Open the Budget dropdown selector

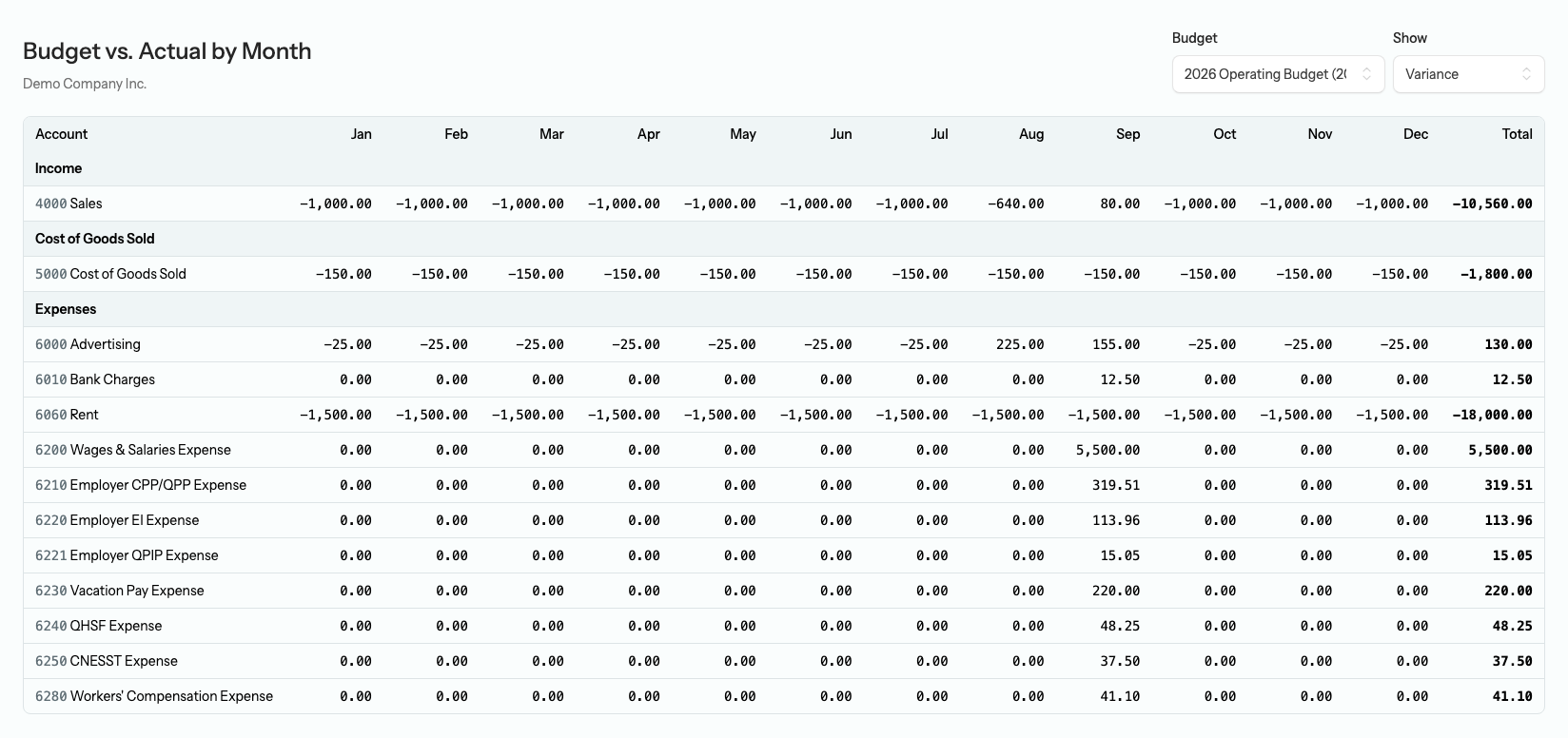1278,74
